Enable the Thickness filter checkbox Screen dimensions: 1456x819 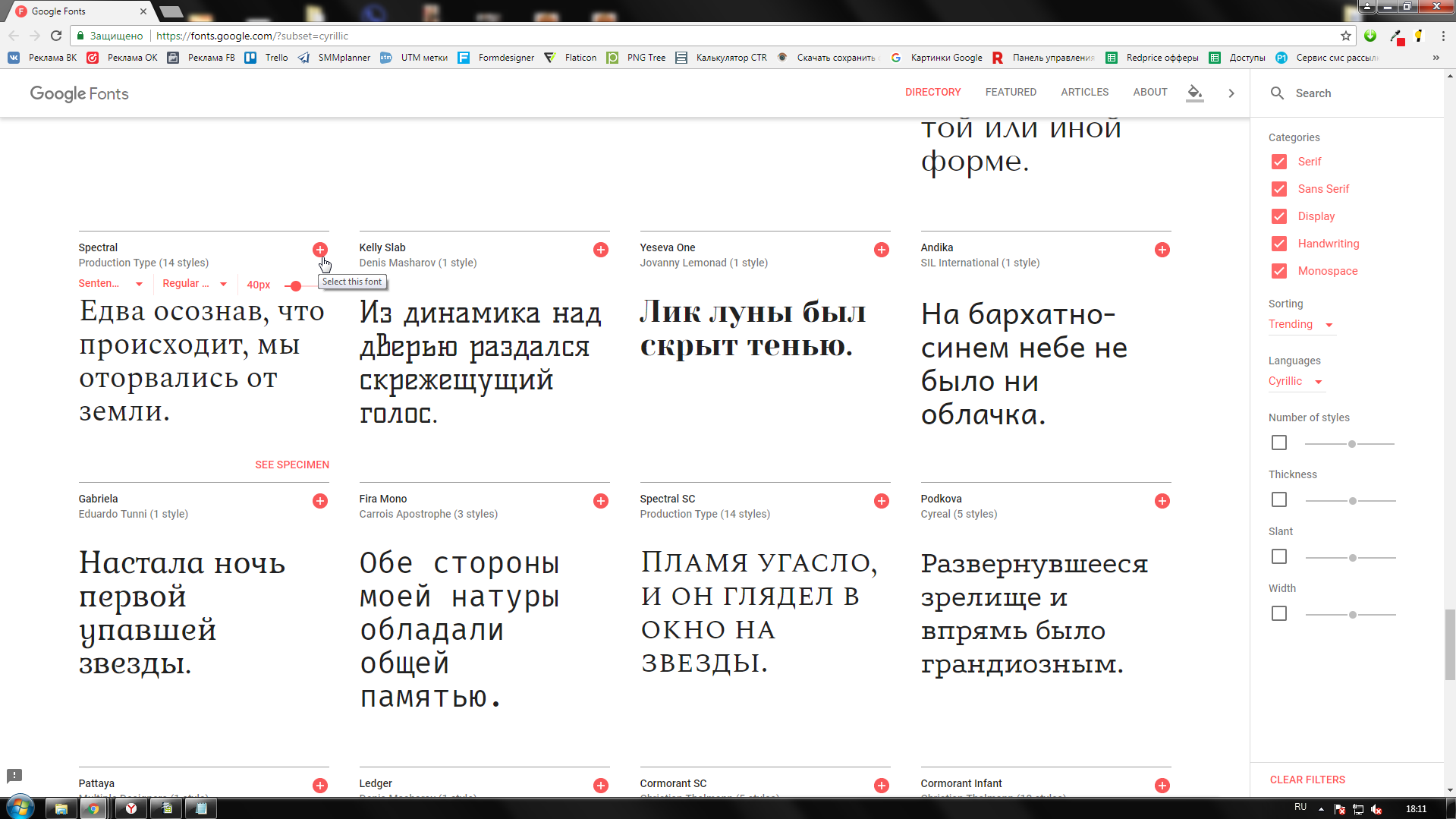click(x=1279, y=499)
